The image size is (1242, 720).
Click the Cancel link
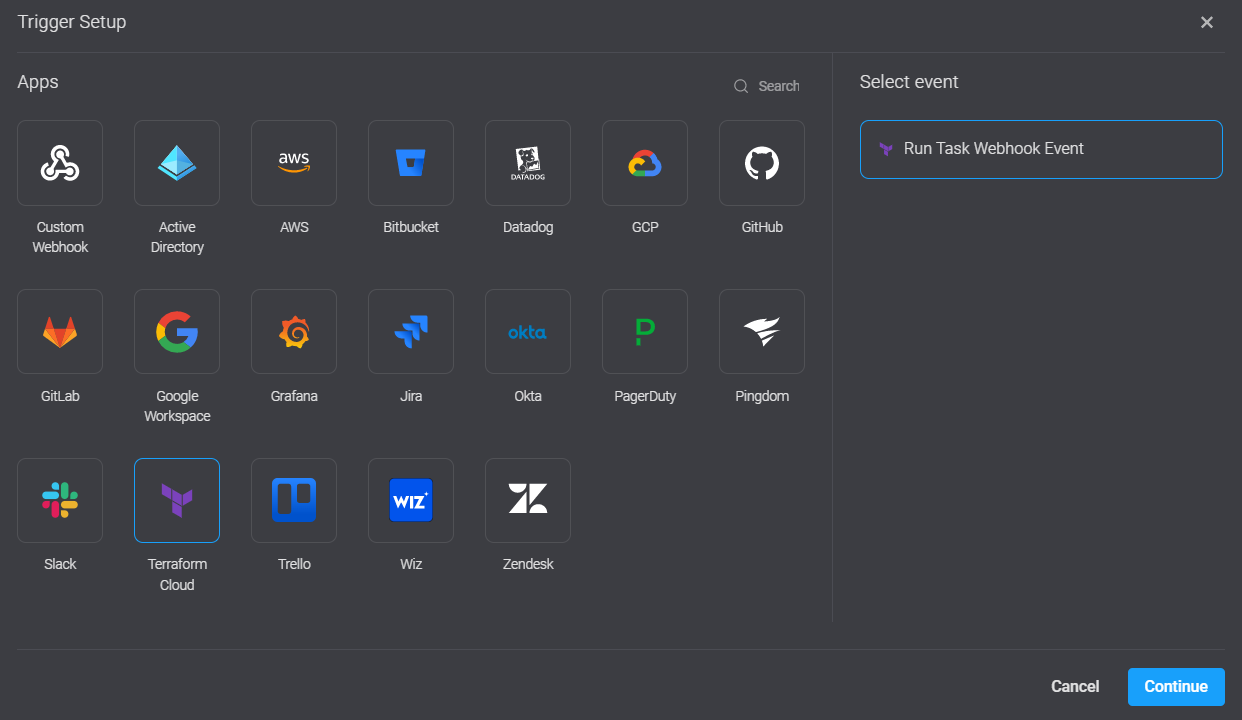[x=1075, y=687]
